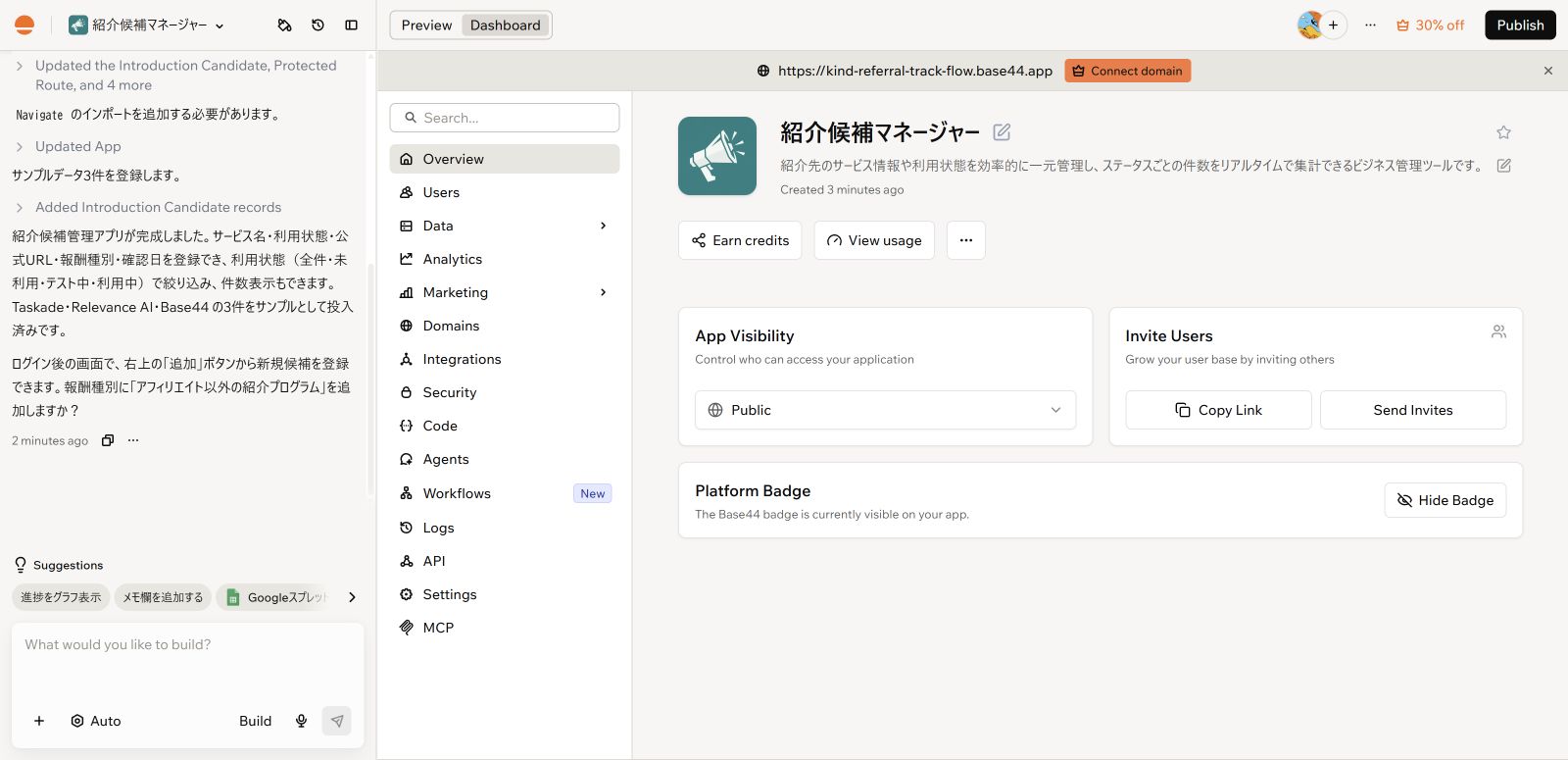Go to Workflows section
This screenshot has height=760, width=1568.
pos(504,493)
